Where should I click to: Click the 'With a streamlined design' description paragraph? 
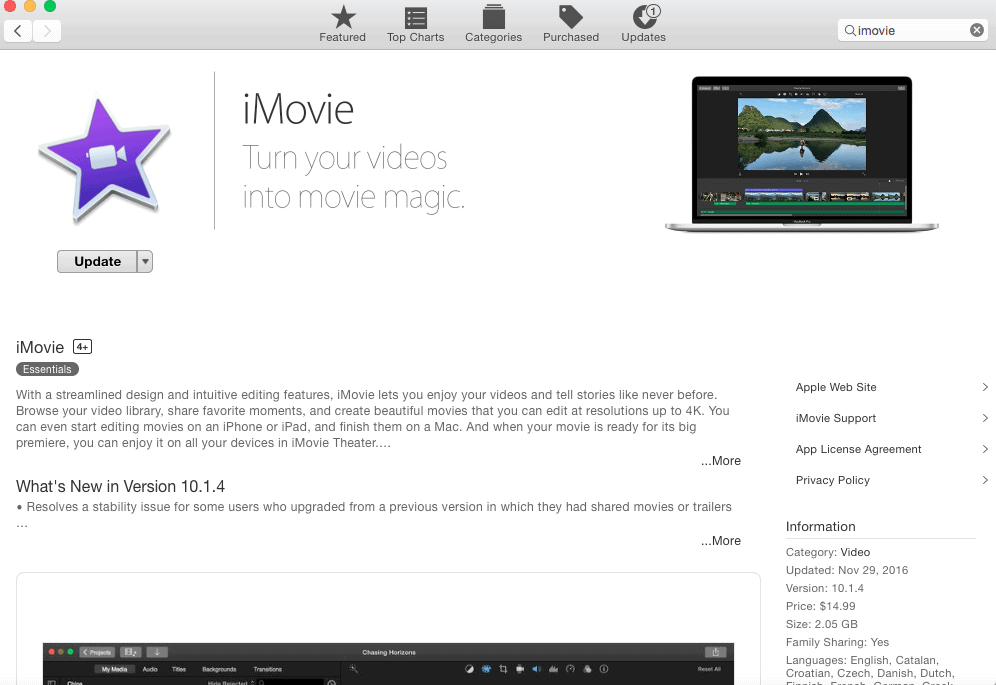[x=373, y=419]
